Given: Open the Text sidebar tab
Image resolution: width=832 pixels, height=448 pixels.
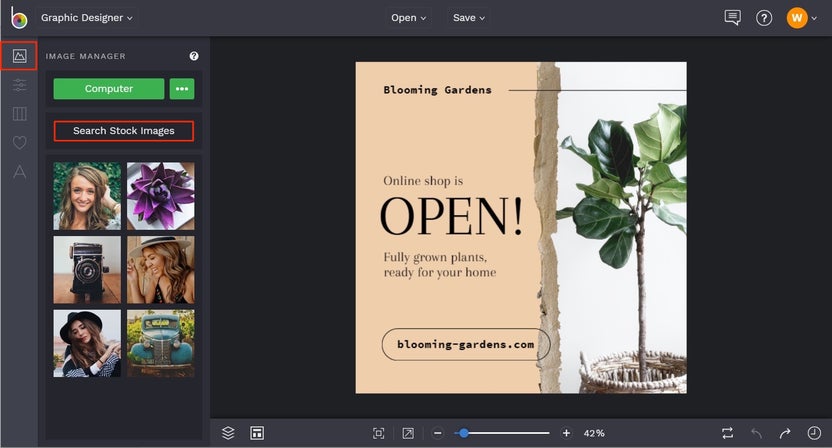Looking at the screenshot, I should point(20,171).
